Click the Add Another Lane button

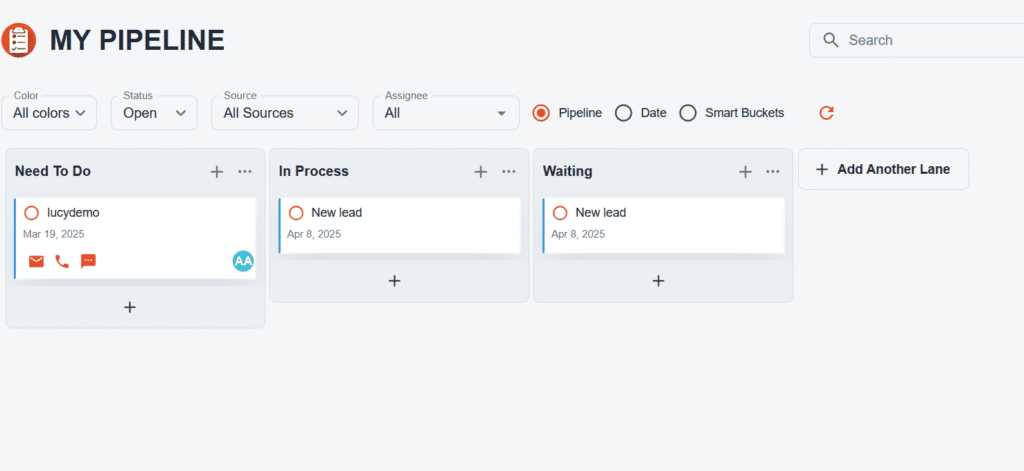coord(883,169)
